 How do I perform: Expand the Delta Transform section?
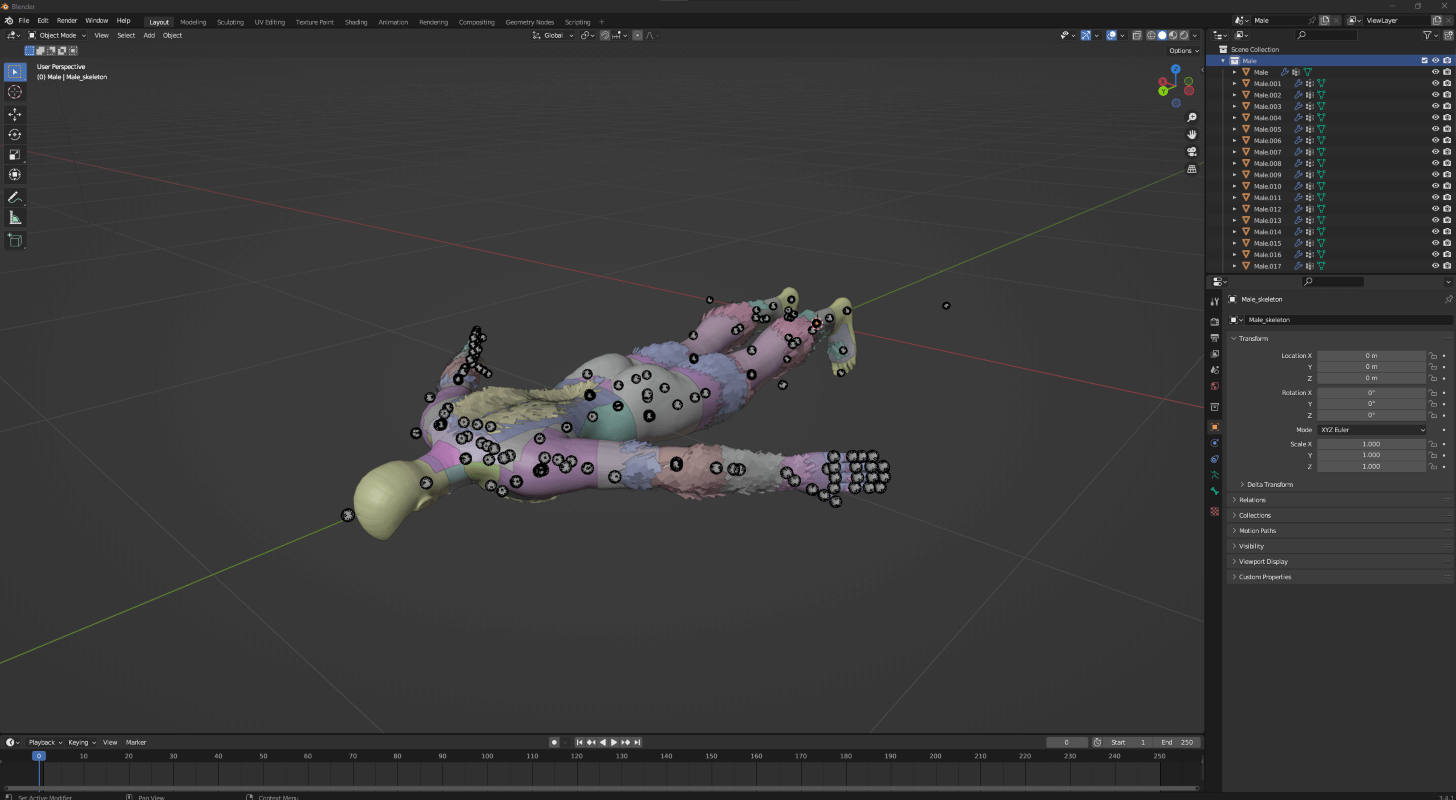(x=1270, y=484)
